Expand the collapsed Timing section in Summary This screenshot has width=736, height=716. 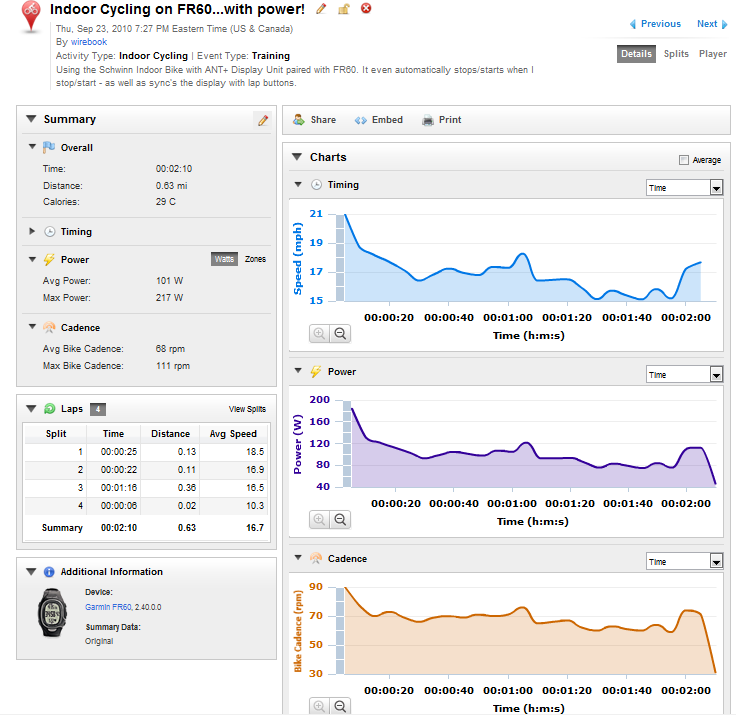[x=32, y=231]
